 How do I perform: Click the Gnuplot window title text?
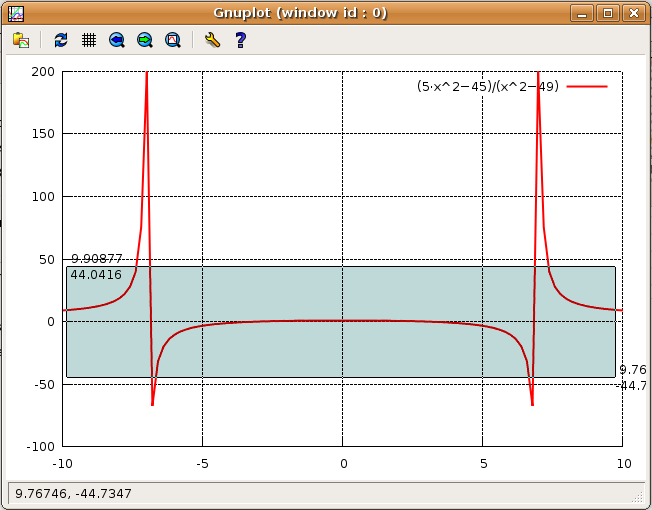point(300,13)
